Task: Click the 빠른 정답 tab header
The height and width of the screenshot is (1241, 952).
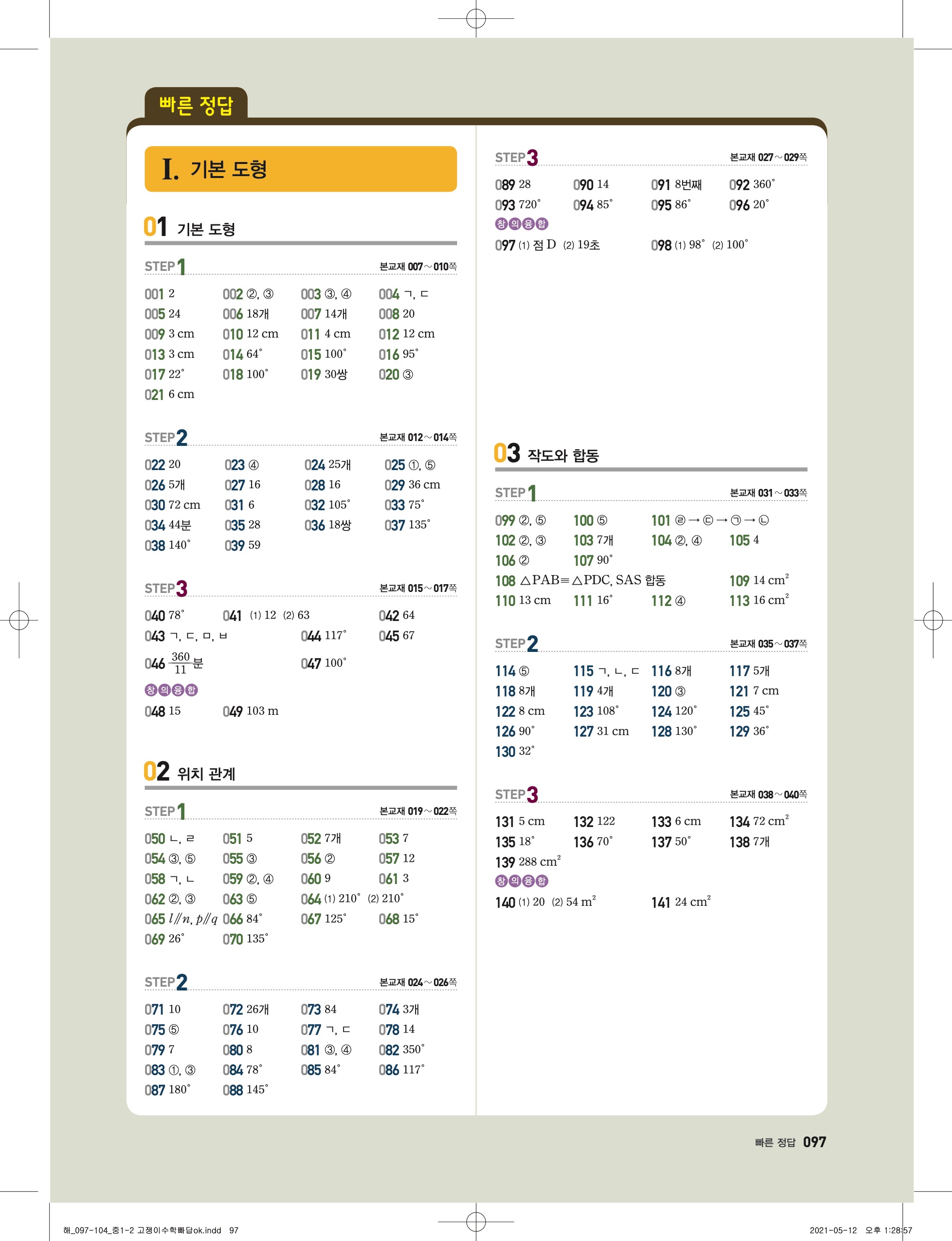Action: (195, 105)
